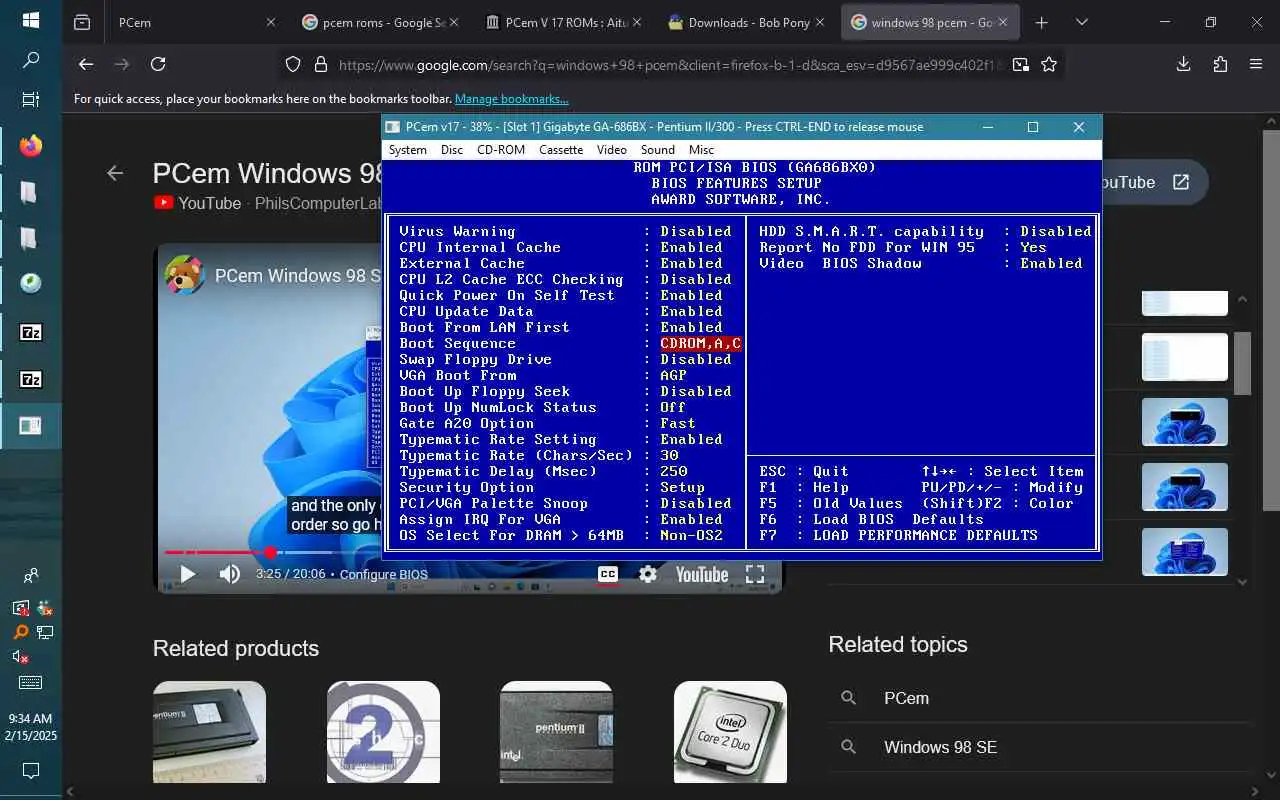Click the muted volume tray icon
Image resolution: width=1280 pixels, height=800 pixels.
coord(20,657)
